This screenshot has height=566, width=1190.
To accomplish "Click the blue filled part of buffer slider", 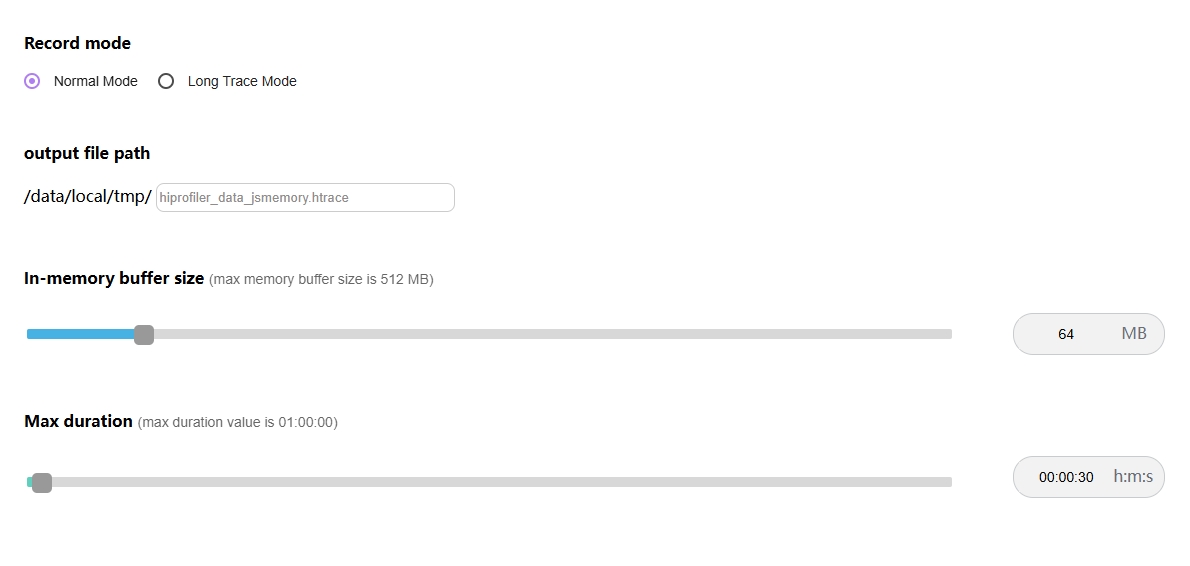I will click(80, 334).
